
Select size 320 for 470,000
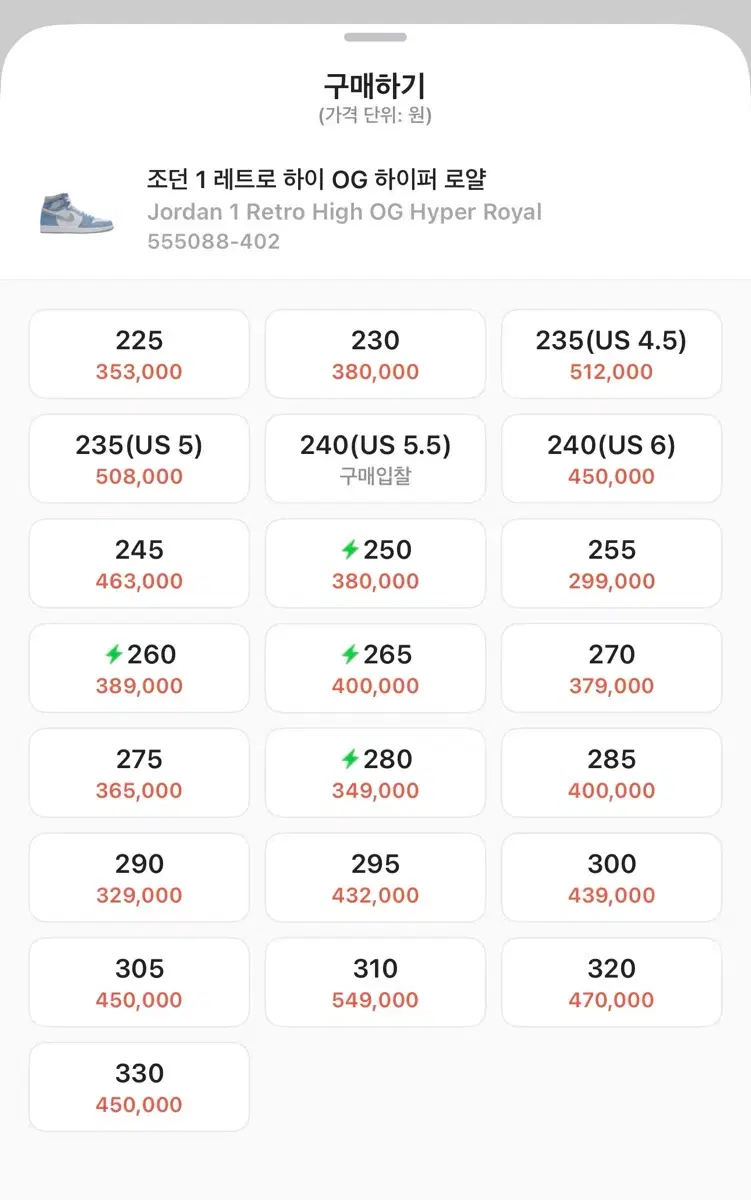point(611,983)
